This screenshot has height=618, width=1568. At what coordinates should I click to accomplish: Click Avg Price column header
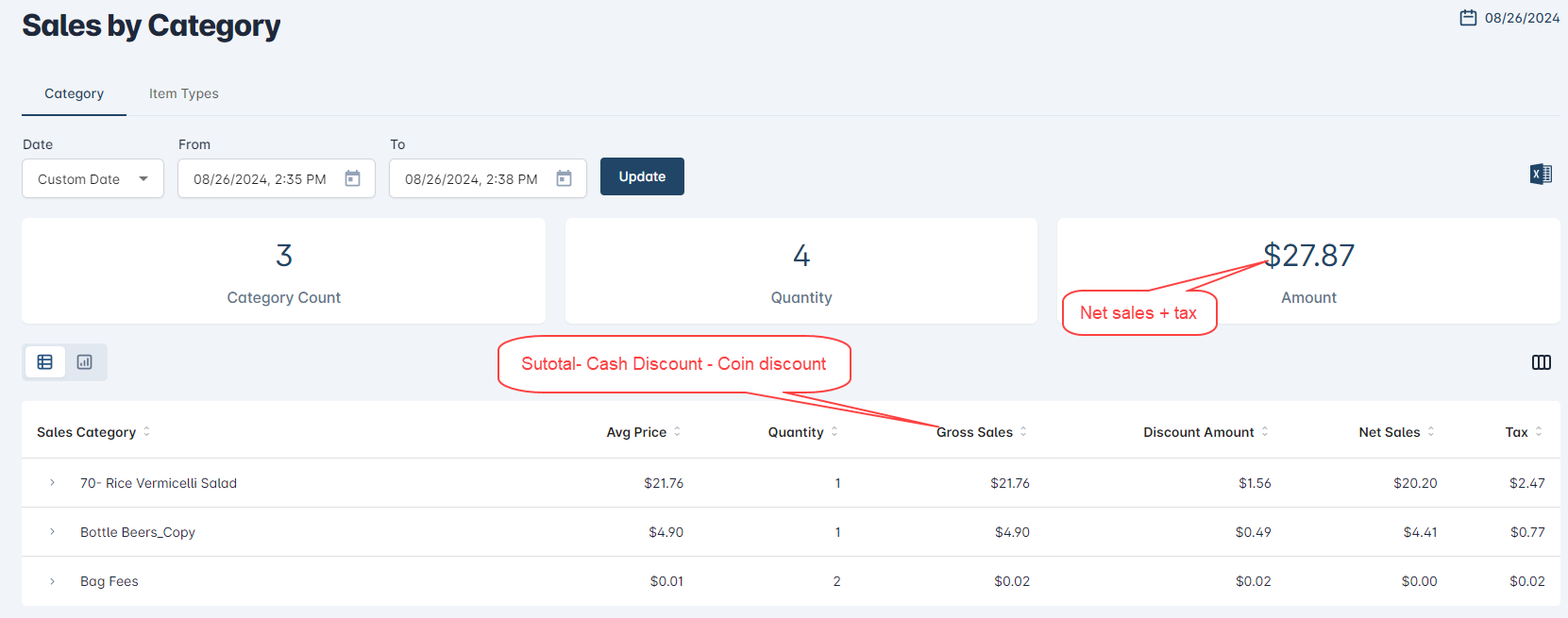point(636,432)
